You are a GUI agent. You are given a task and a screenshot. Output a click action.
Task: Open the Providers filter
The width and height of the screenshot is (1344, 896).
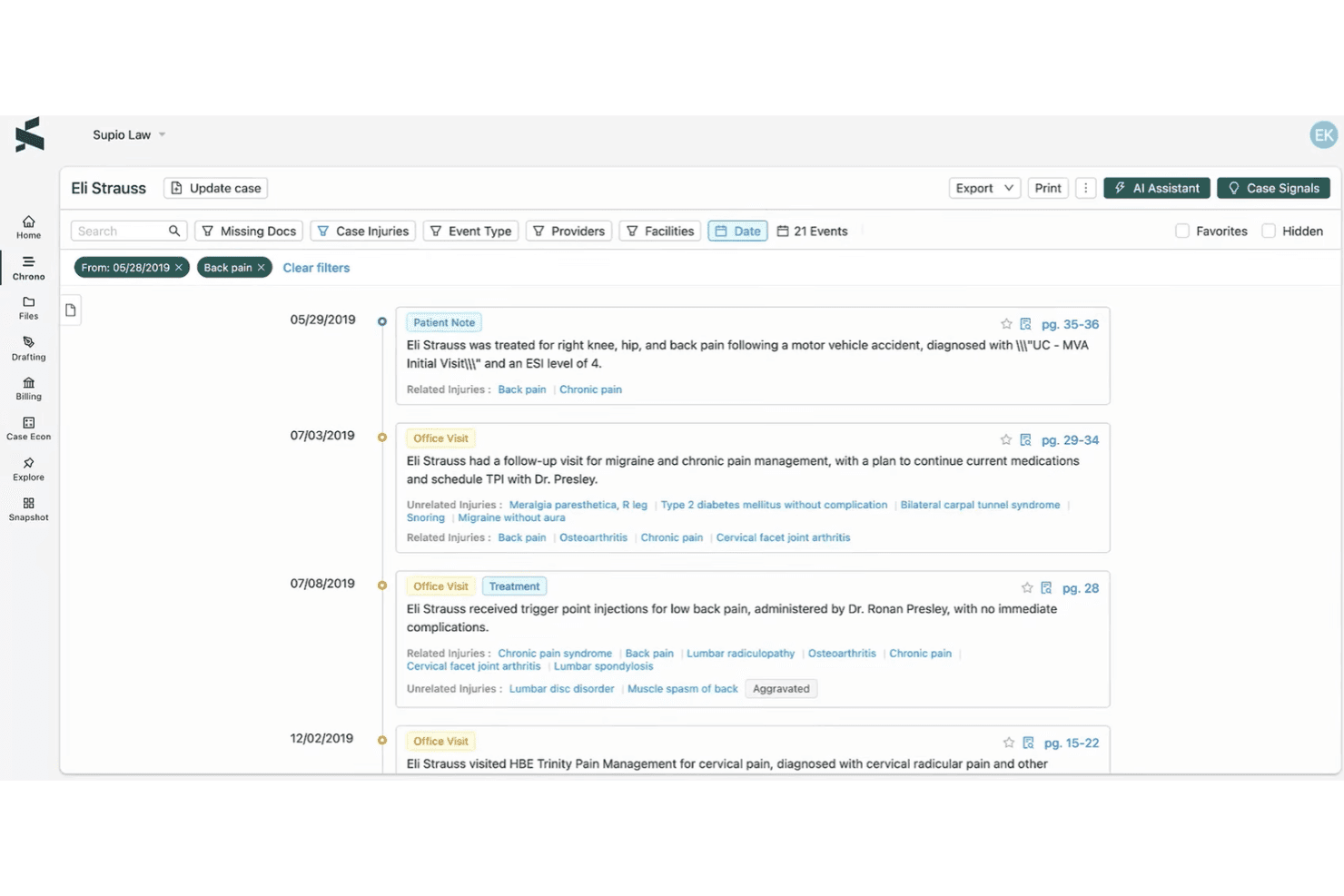click(x=568, y=231)
